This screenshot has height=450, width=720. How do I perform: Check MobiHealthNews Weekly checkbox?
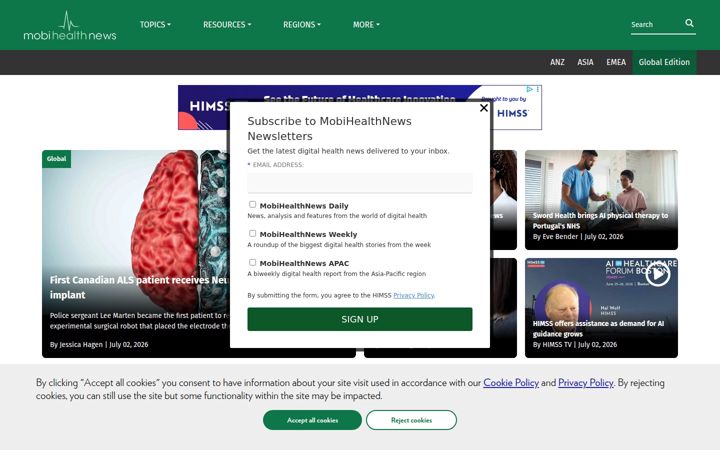253,233
